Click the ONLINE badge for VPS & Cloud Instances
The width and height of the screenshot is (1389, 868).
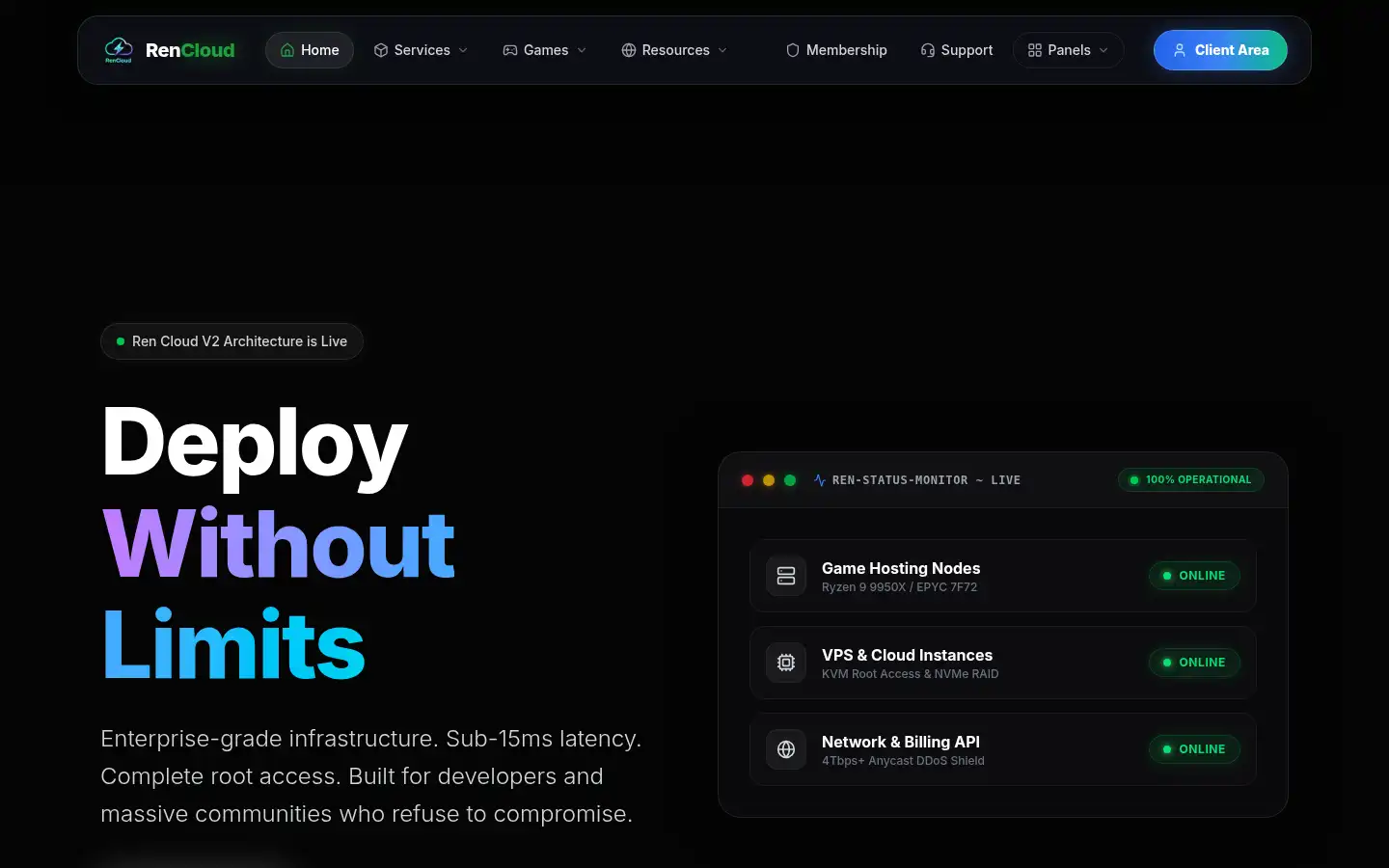click(1194, 663)
